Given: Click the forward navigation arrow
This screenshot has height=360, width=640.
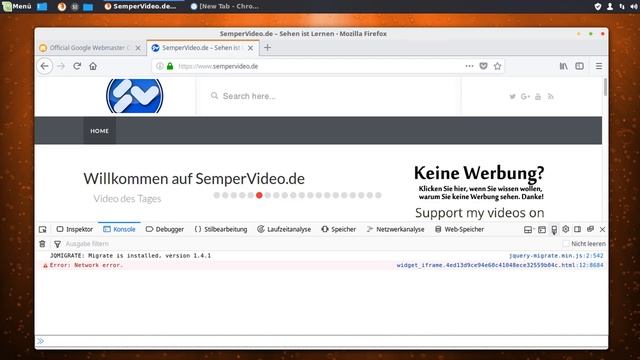Looking at the screenshot, I should coord(61,66).
